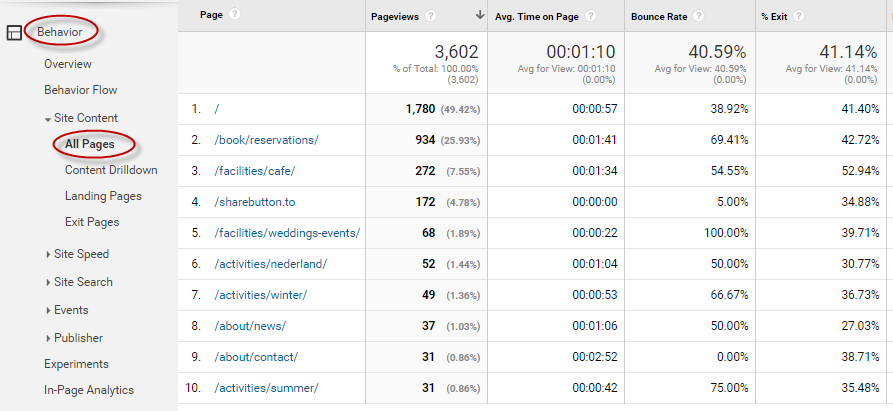893x411 pixels.
Task: Open the Landing Pages report
Action: pos(103,196)
